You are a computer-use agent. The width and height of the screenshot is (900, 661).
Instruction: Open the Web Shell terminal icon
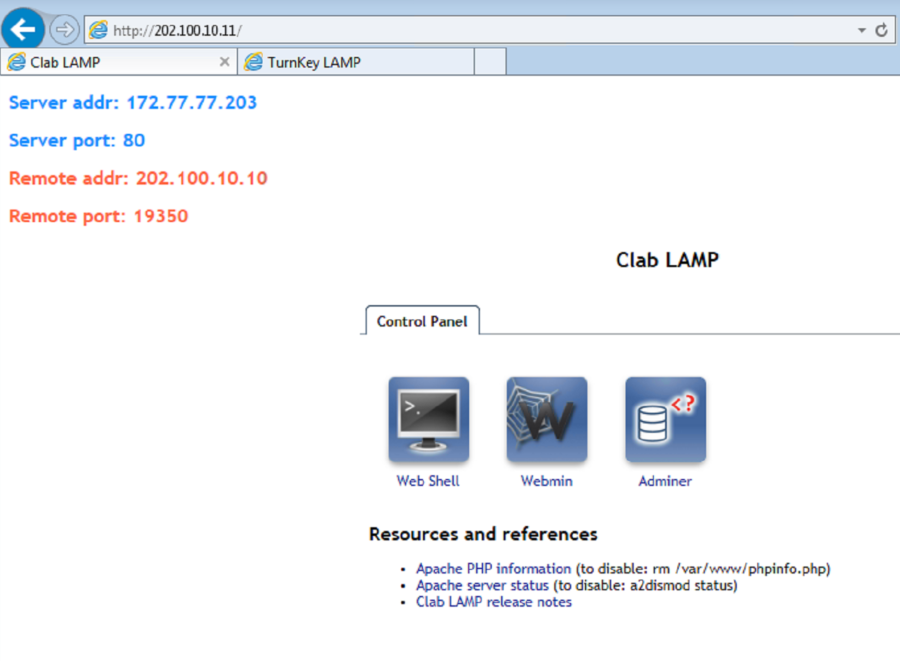428,419
